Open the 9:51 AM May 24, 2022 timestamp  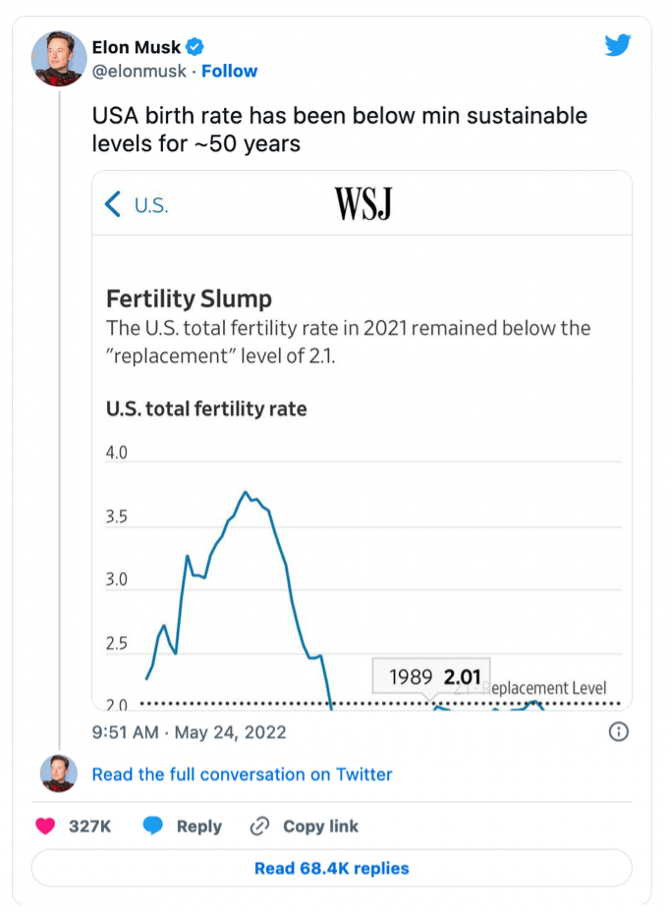pyautogui.click(x=189, y=732)
